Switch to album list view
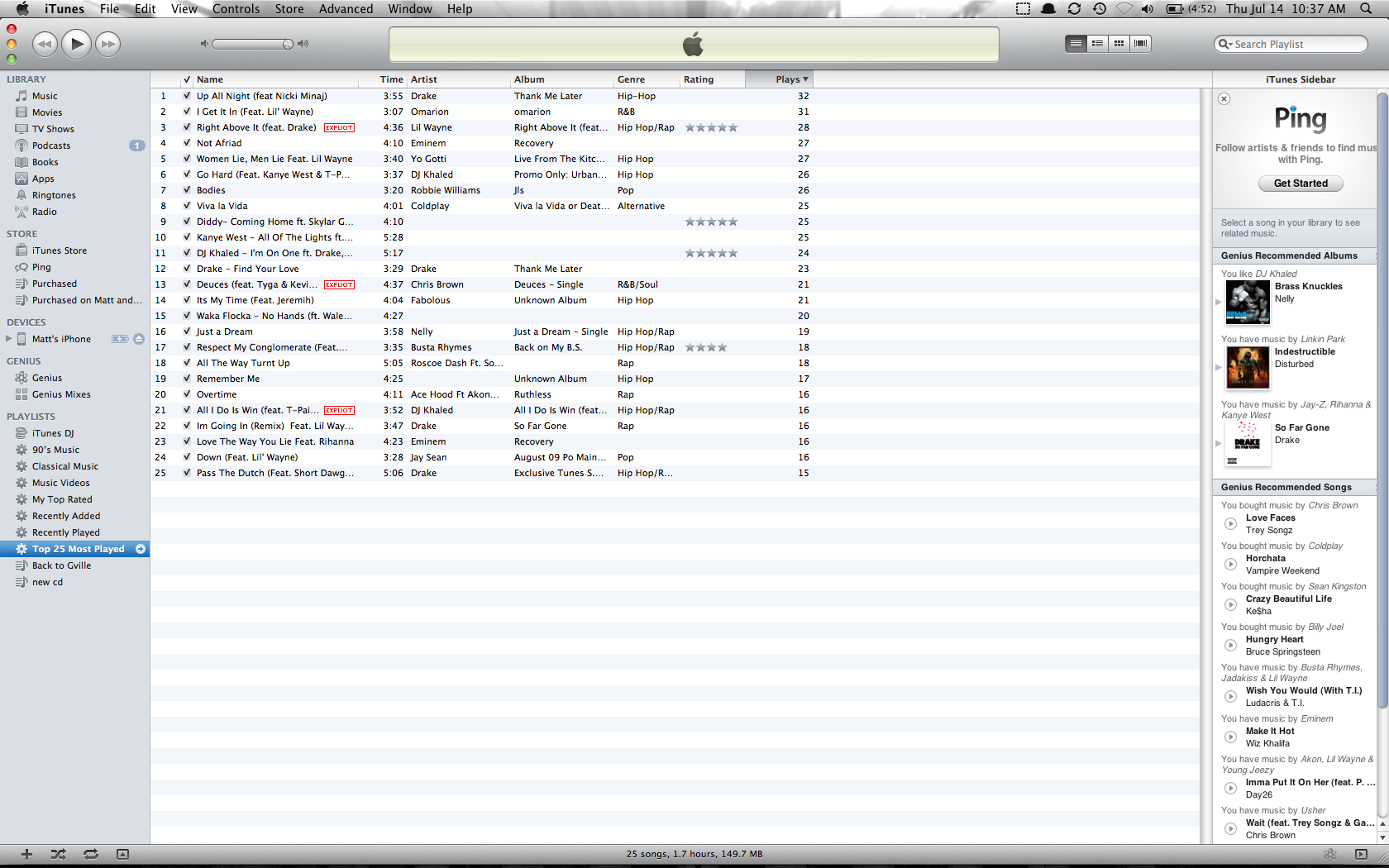Viewport: 1389px width, 868px height. click(1097, 44)
